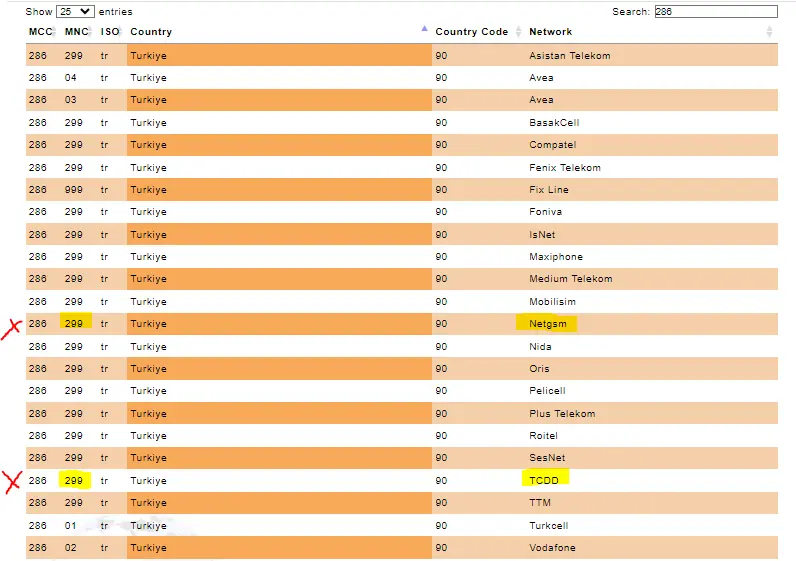Click Turkiye country in Vodafone row
Viewport: 796px width, 561px height.
(148, 548)
